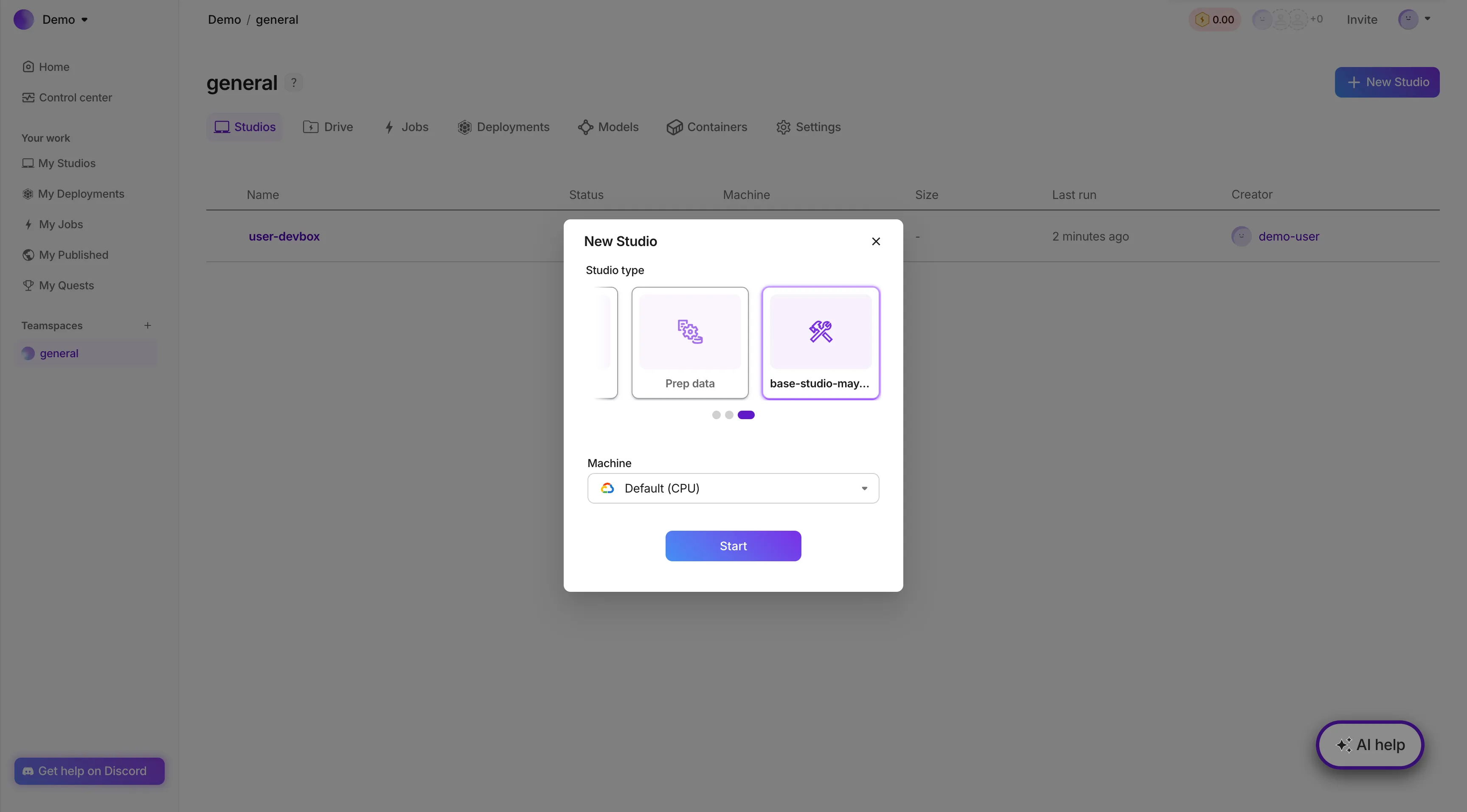
Task: Click the My Published globe icon
Action: click(28, 255)
